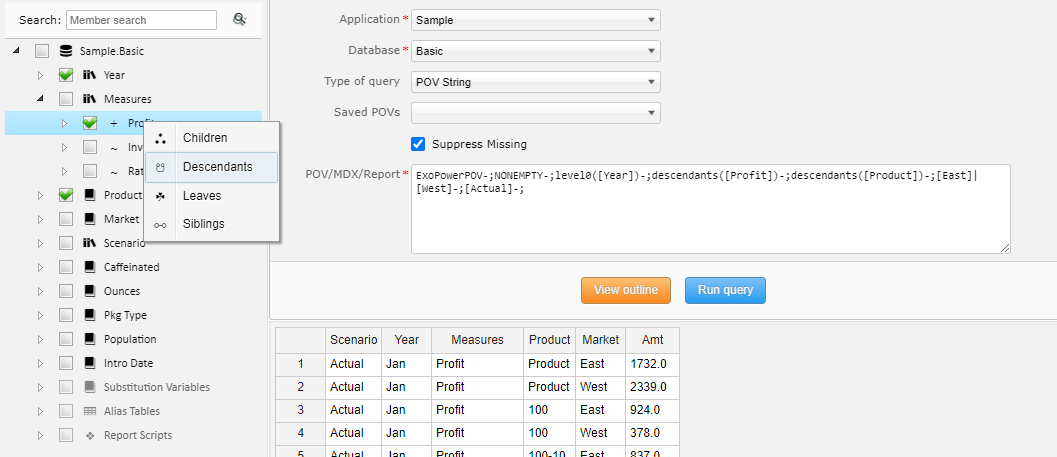Click the Market column header
1057x457 pixels.
coord(601,340)
